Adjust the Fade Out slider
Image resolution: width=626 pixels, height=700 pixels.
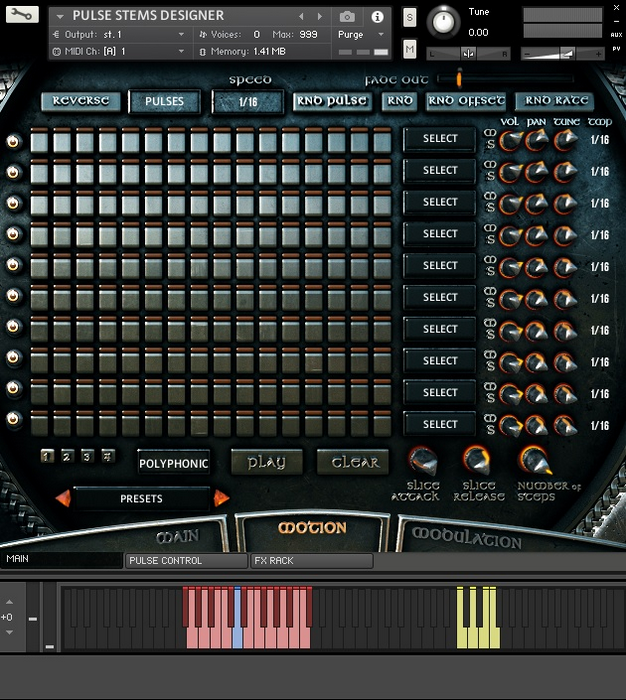point(459,79)
